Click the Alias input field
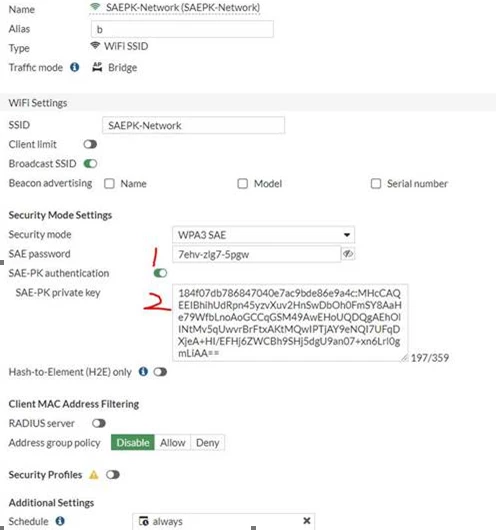Image resolution: width=496 pixels, height=530 pixels. point(182,29)
